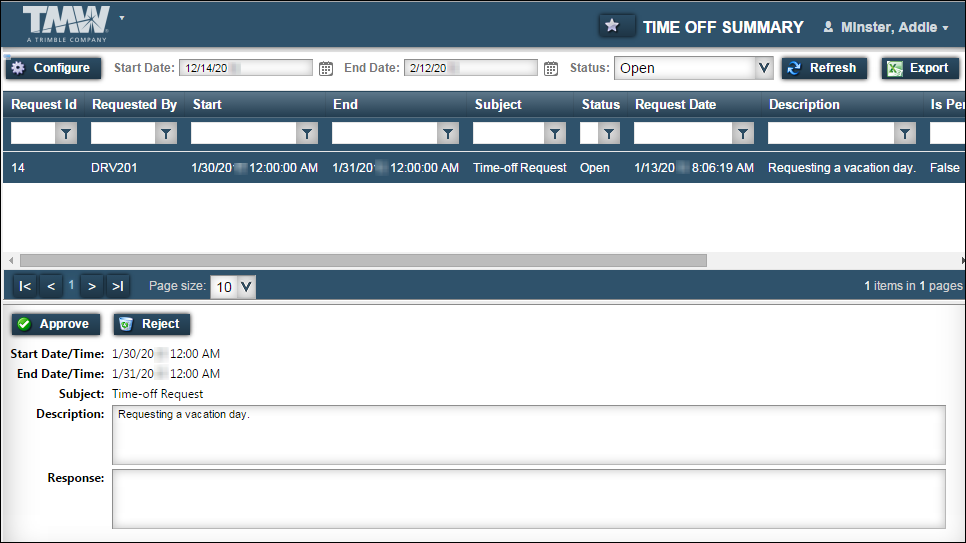
Task: Go to the previous page
Action: [x=51, y=286]
